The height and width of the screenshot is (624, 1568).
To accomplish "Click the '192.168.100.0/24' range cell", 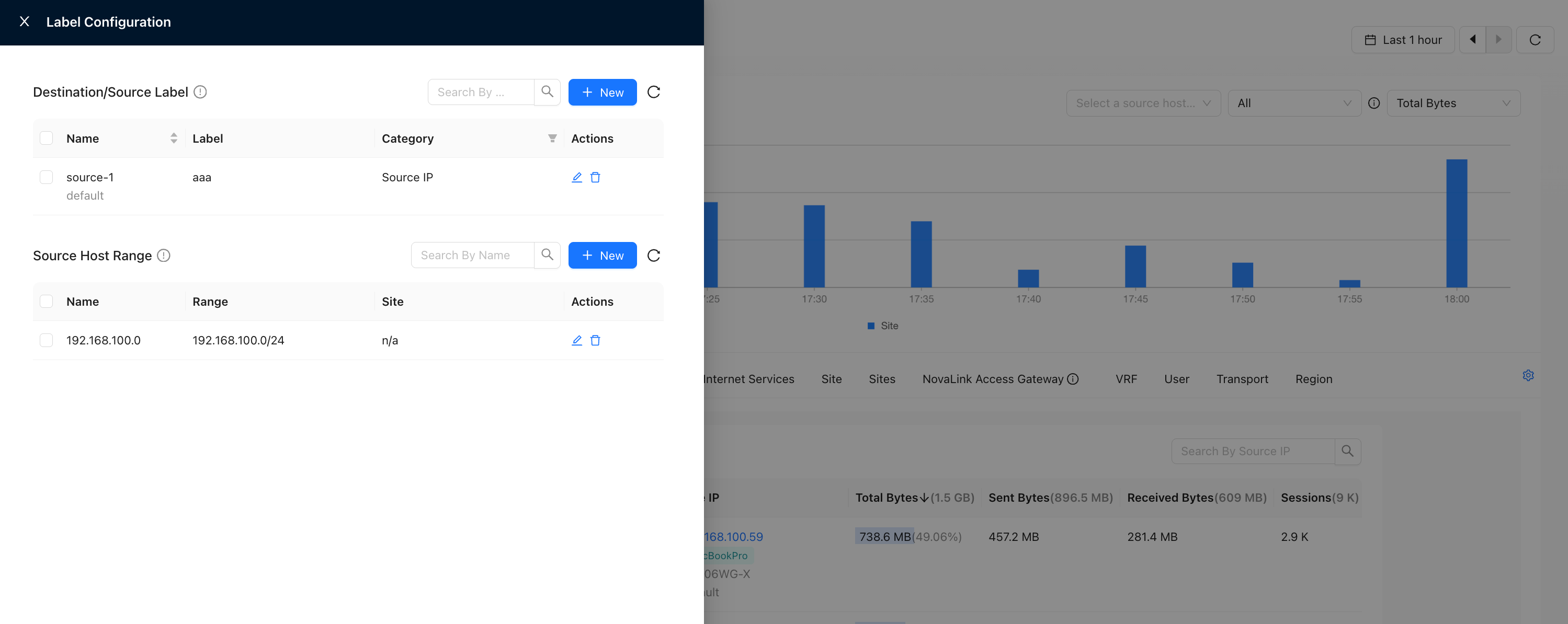I will (x=238, y=340).
